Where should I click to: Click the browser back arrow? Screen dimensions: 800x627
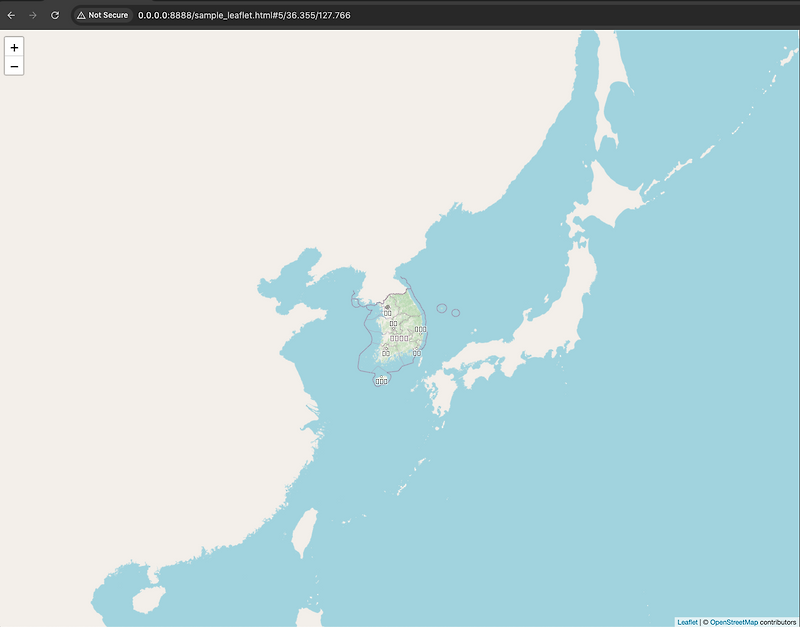point(11,15)
